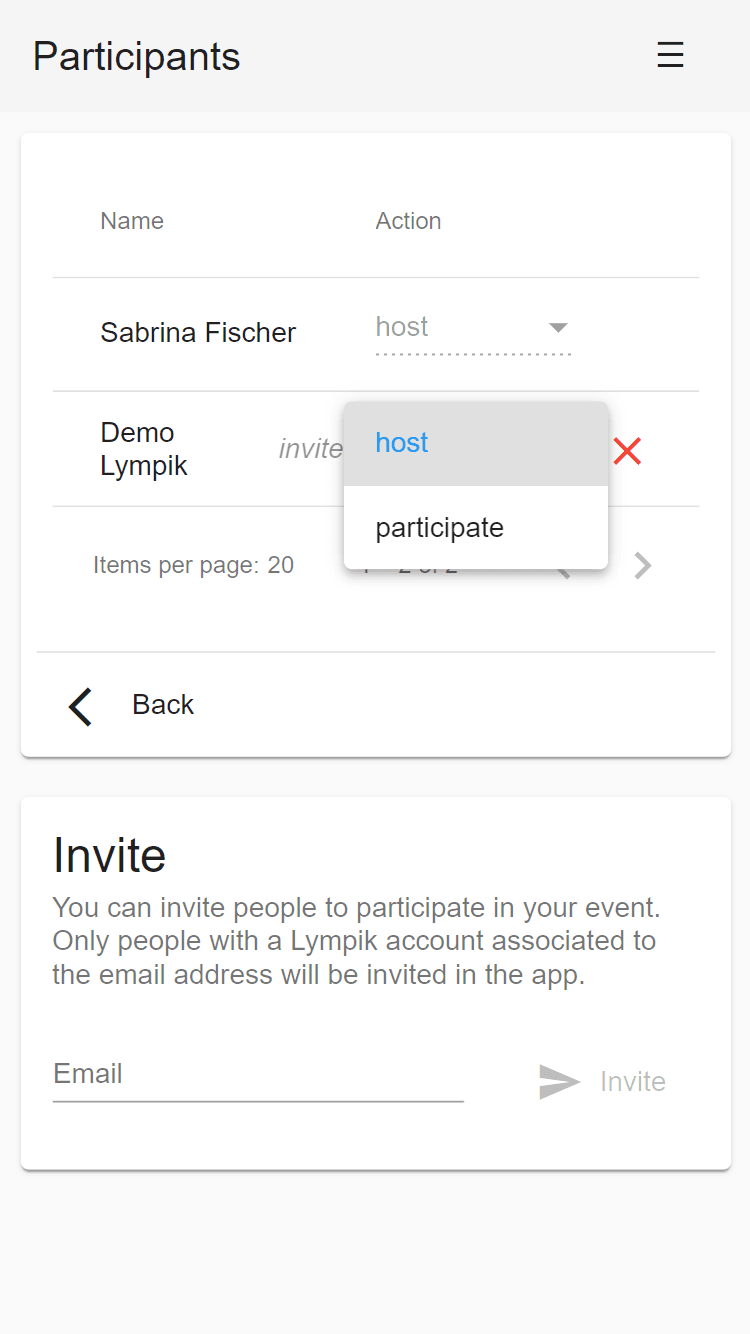Click the Name column header
The height and width of the screenshot is (1334, 750).
click(132, 221)
